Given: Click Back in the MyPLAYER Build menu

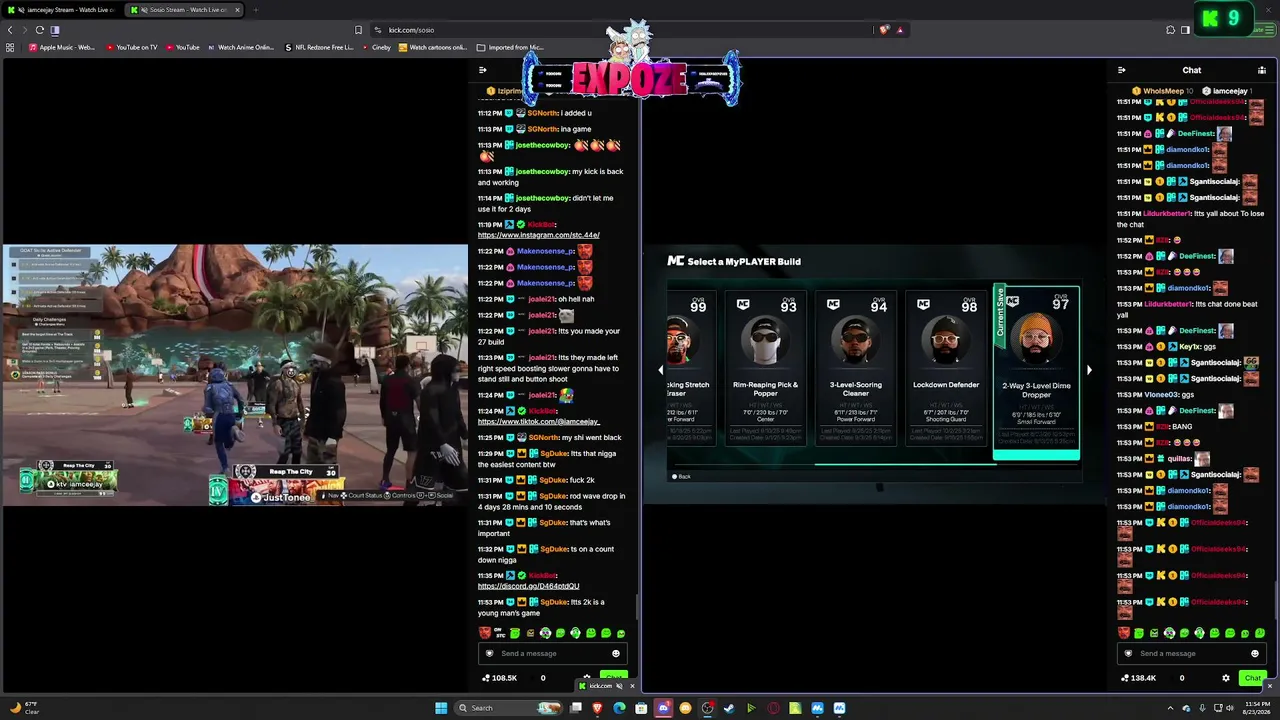Looking at the screenshot, I should [681, 476].
